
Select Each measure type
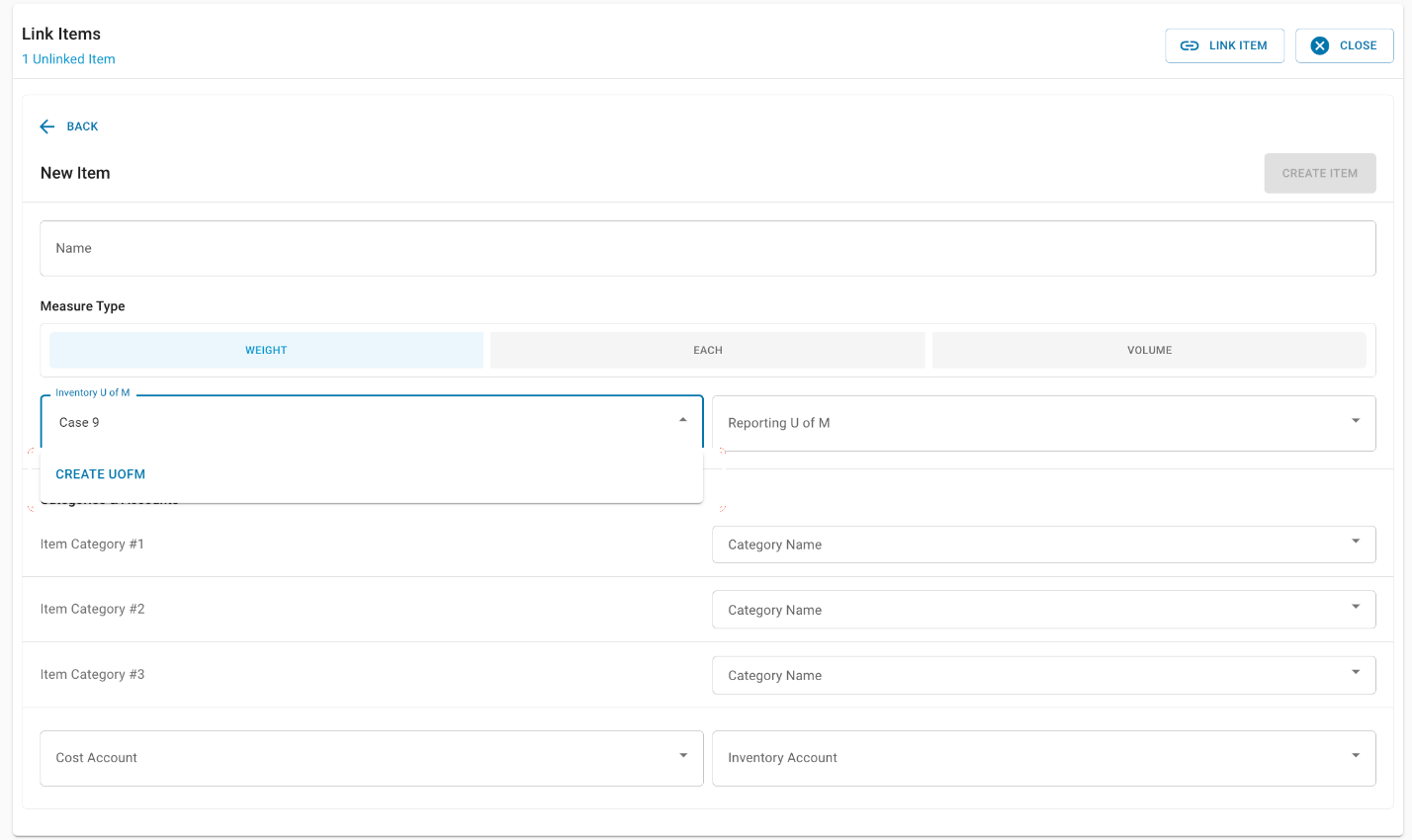point(707,350)
